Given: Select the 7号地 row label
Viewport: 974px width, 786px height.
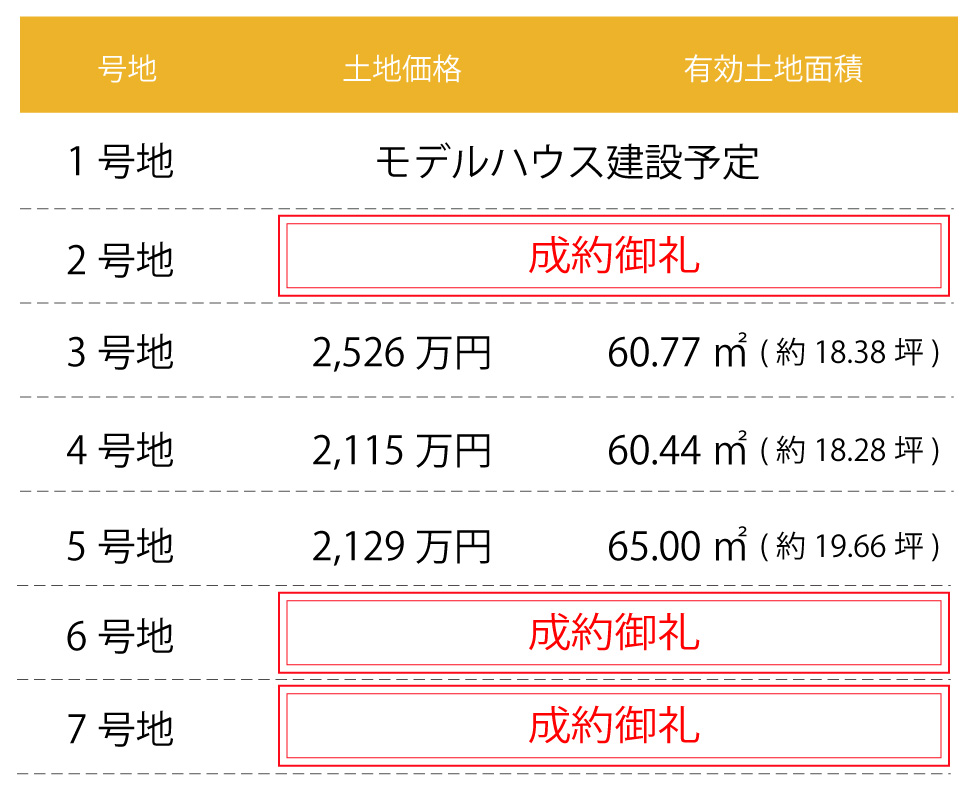Looking at the screenshot, I should (x=120, y=729).
